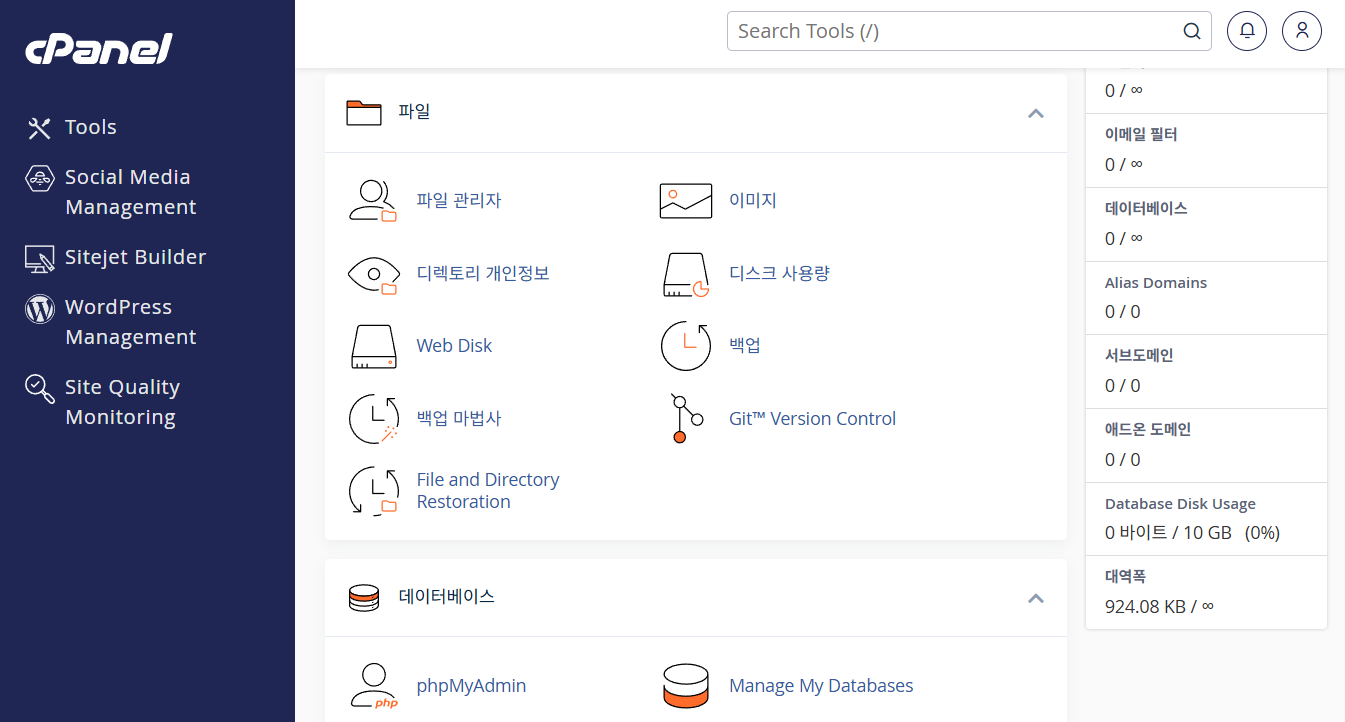This screenshot has width=1345, height=722.
Task: Open WordPress Management in the sidebar
Action: [x=130, y=322]
